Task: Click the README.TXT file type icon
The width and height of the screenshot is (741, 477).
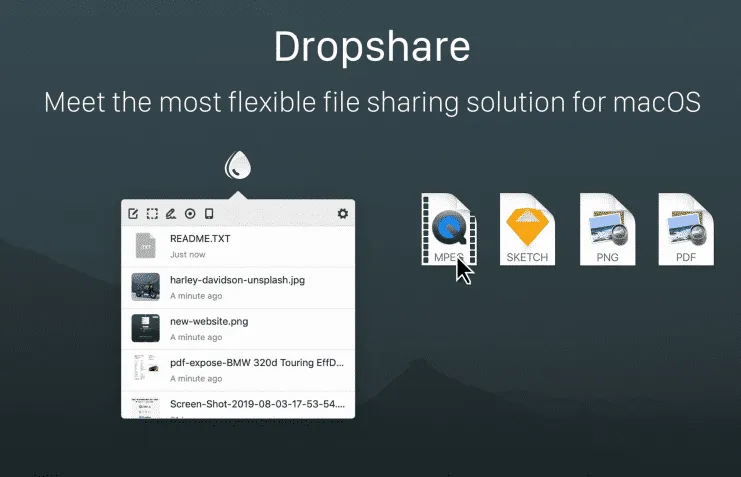Action: 146,246
